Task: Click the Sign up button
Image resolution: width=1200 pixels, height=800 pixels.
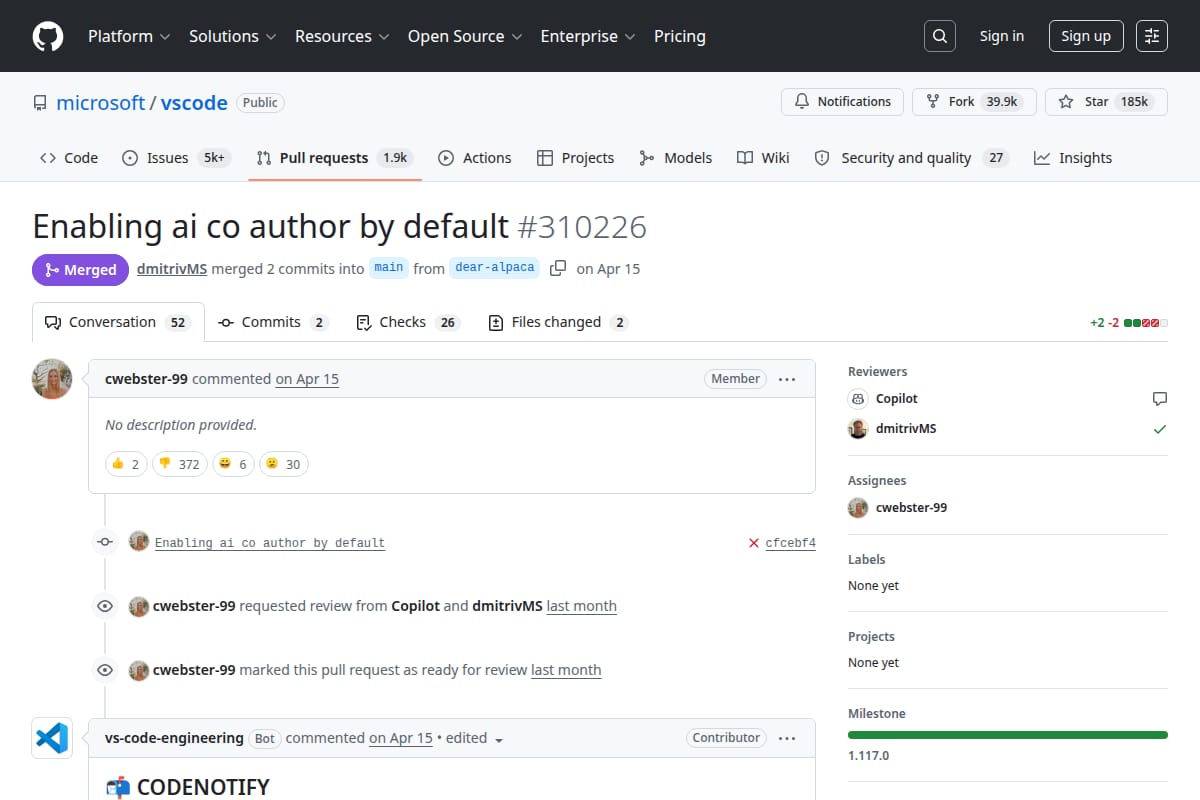Action: (1086, 36)
